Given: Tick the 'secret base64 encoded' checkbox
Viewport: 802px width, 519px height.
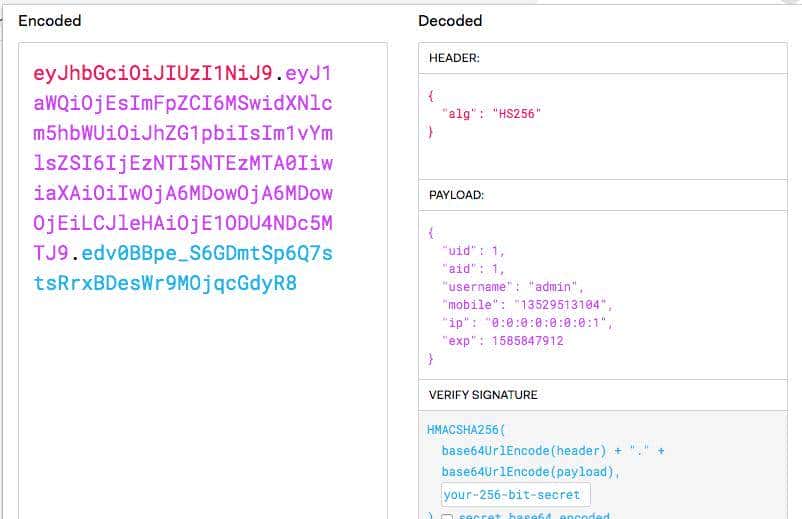Looking at the screenshot, I should 448,516.
